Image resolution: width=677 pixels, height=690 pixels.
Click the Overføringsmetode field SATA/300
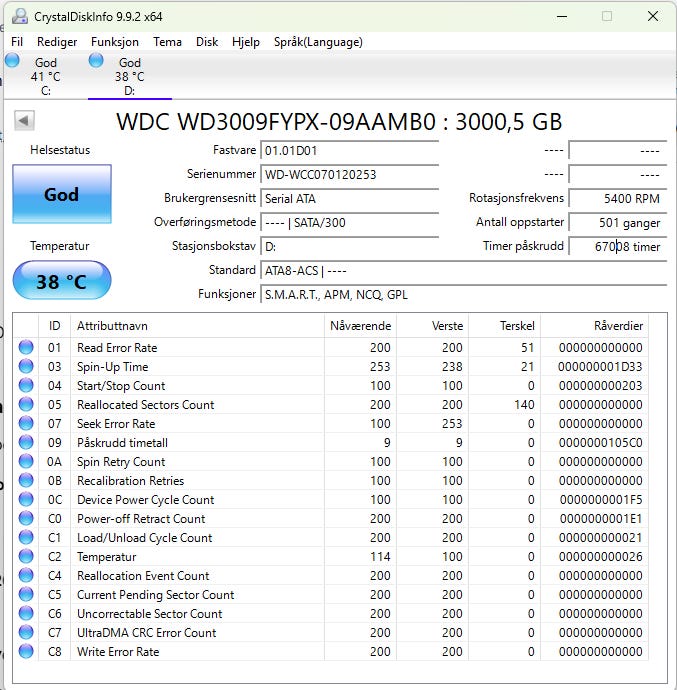pos(350,222)
